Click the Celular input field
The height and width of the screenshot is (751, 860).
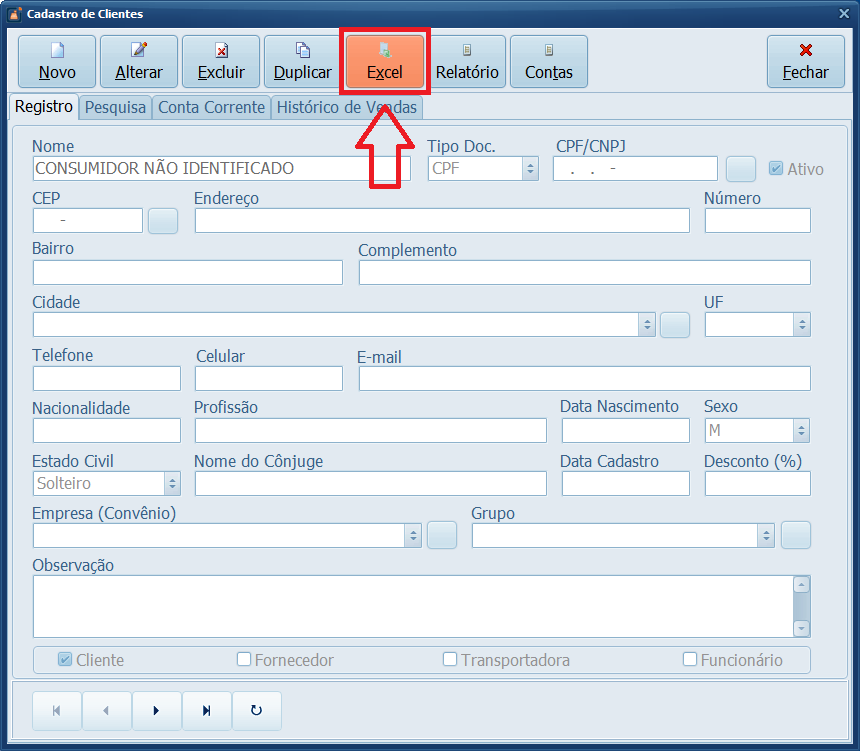point(269,379)
